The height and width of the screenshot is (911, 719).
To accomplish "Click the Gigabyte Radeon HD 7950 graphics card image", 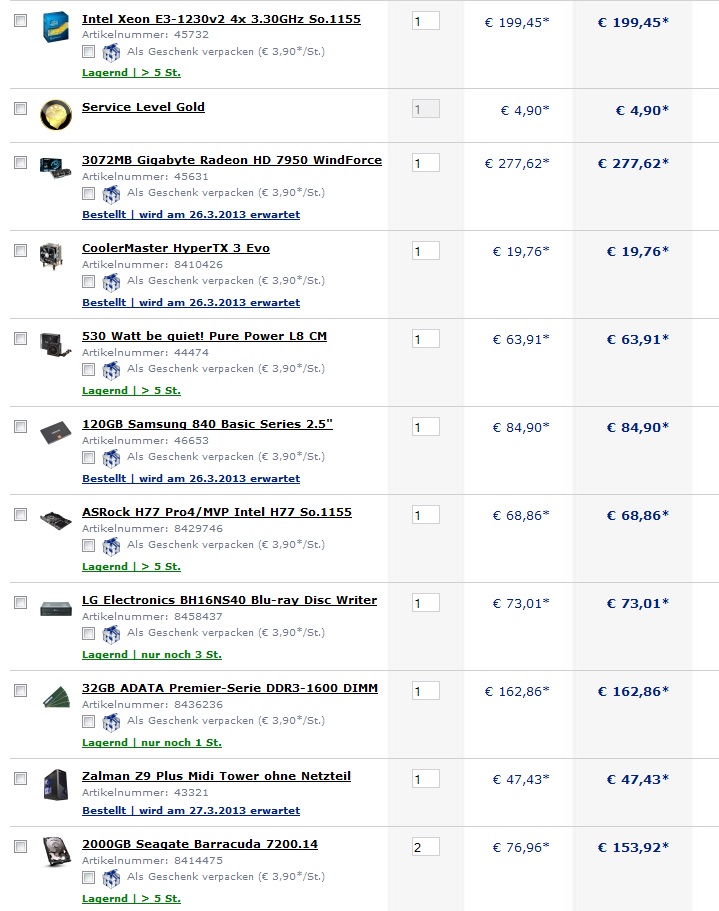I will click(56, 167).
